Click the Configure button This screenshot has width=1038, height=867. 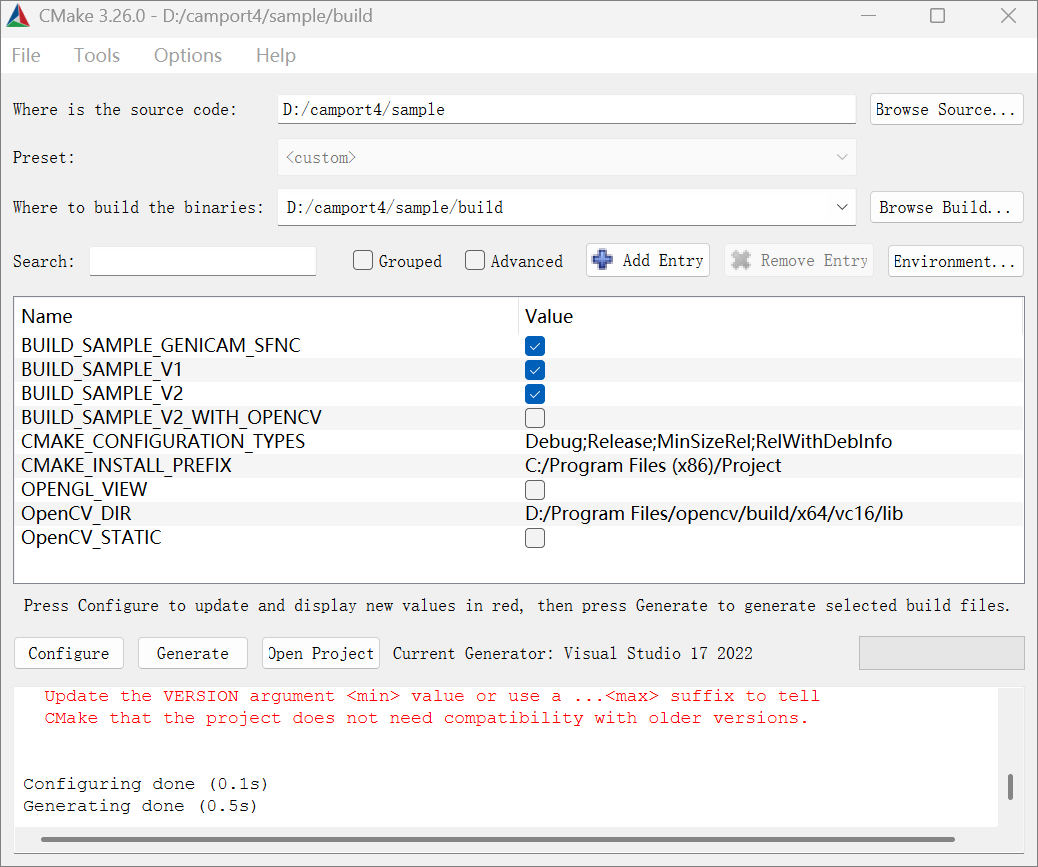point(69,653)
